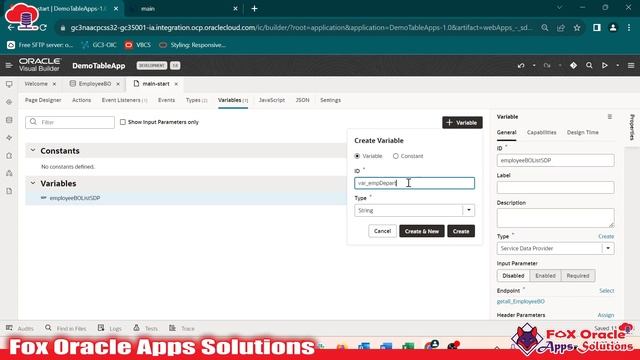Focus the variable ID input field
Image resolution: width=640 pixels, height=360 pixels.
(414, 183)
